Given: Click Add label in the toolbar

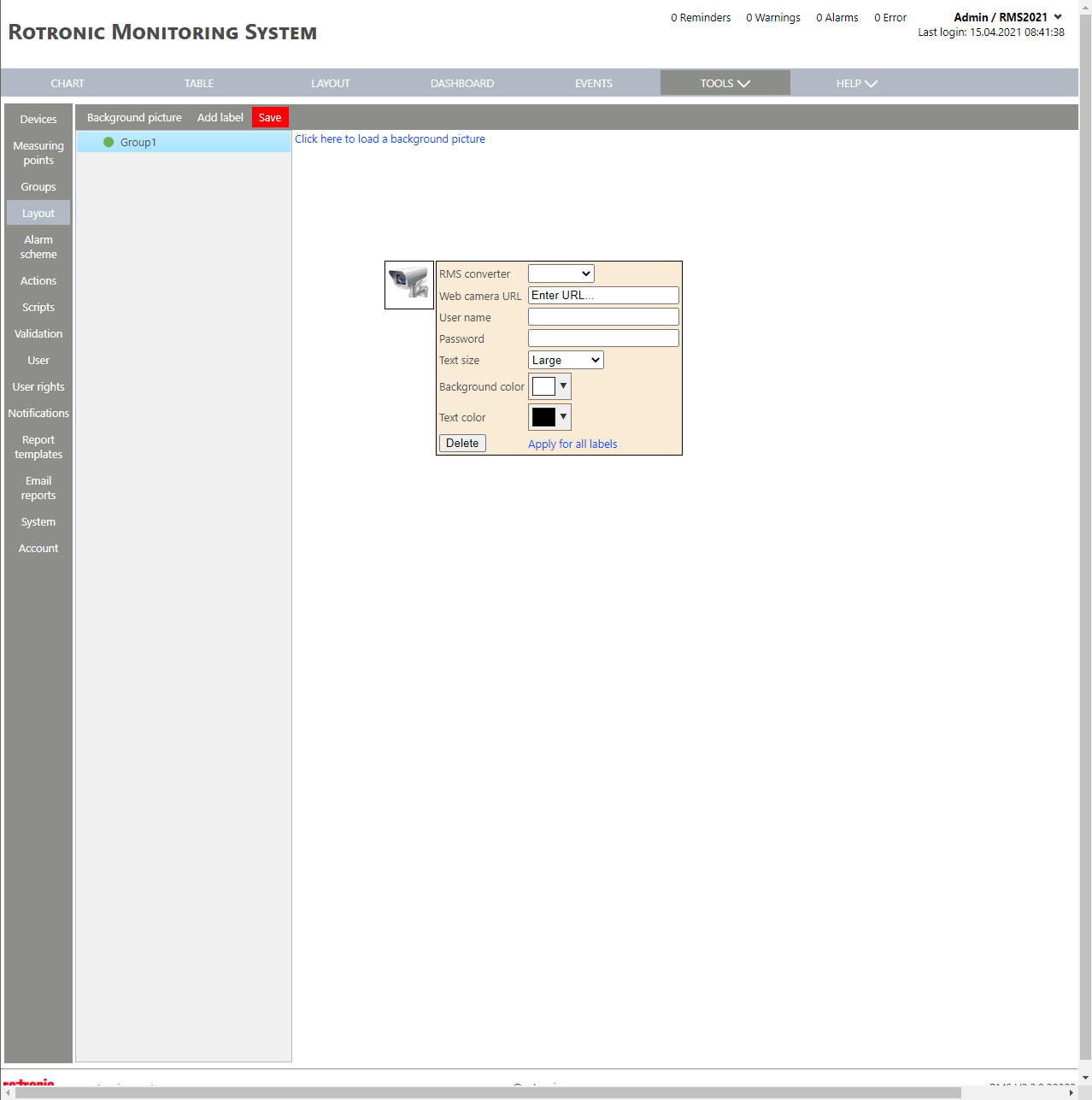Looking at the screenshot, I should coord(220,117).
